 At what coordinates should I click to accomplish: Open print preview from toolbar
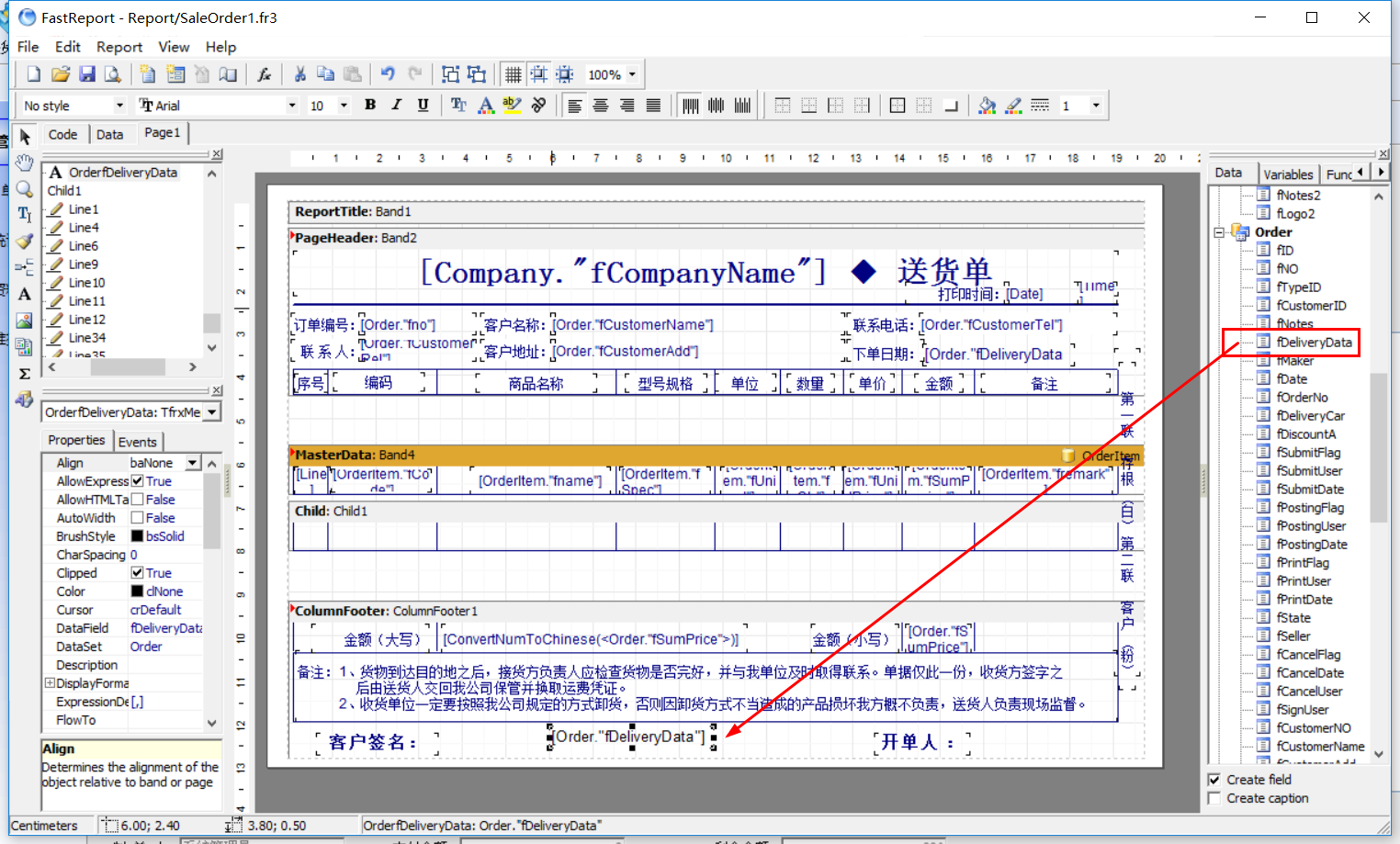(x=112, y=74)
